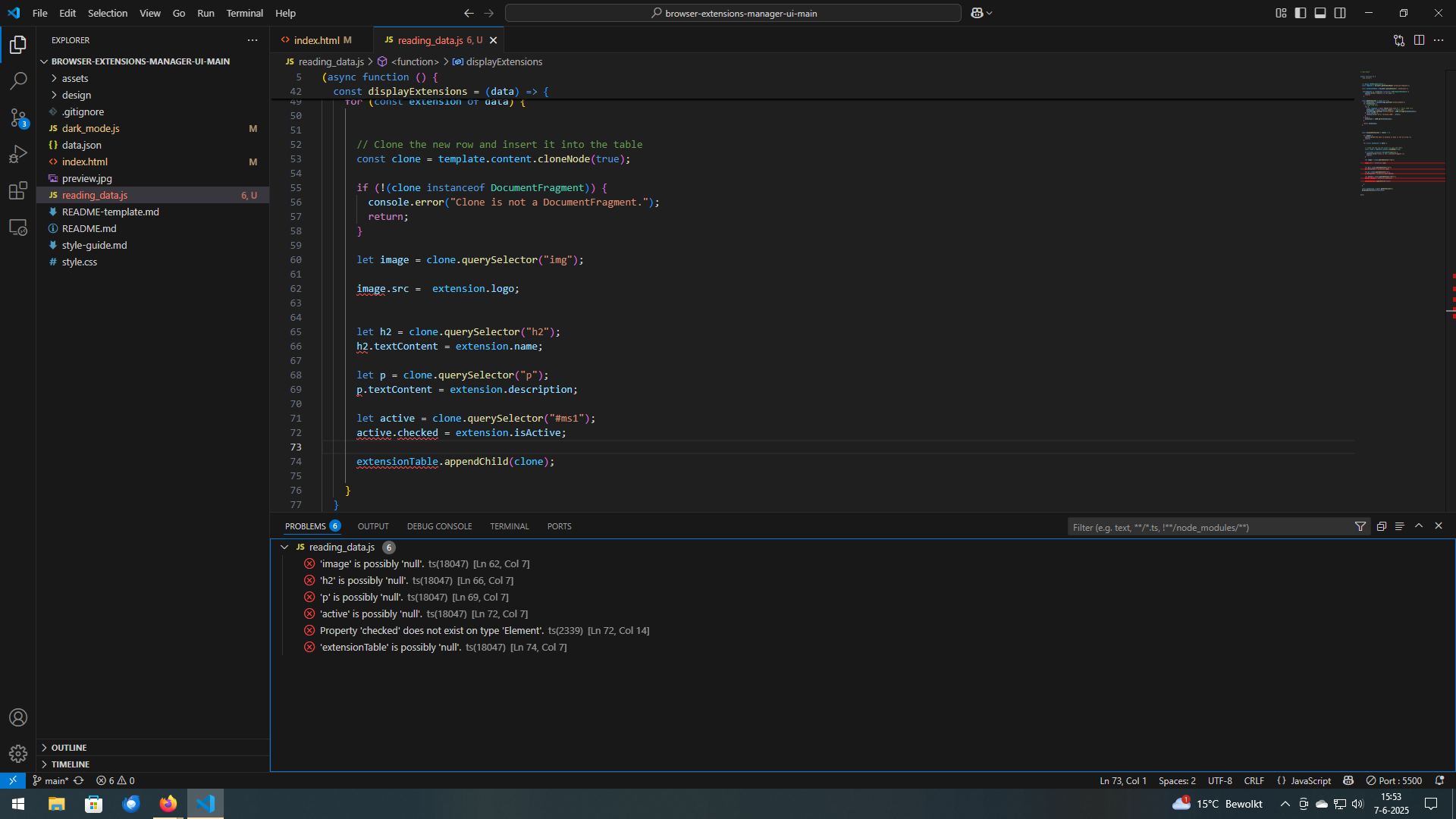The width and height of the screenshot is (1456, 819).
Task: Click the split editor right icon
Action: click(1419, 40)
